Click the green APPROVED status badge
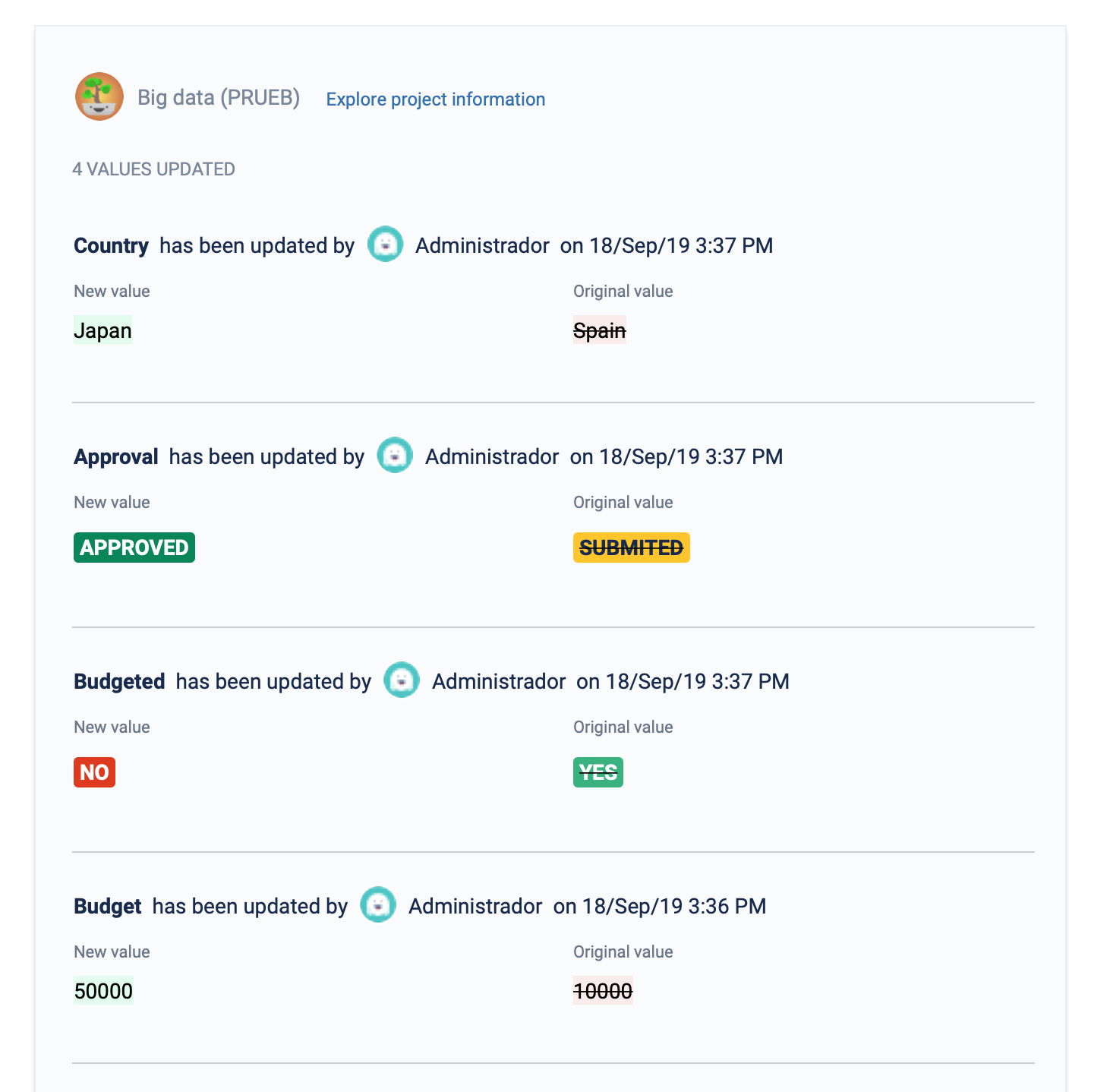The width and height of the screenshot is (1110, 1092). tap(134, 548)
